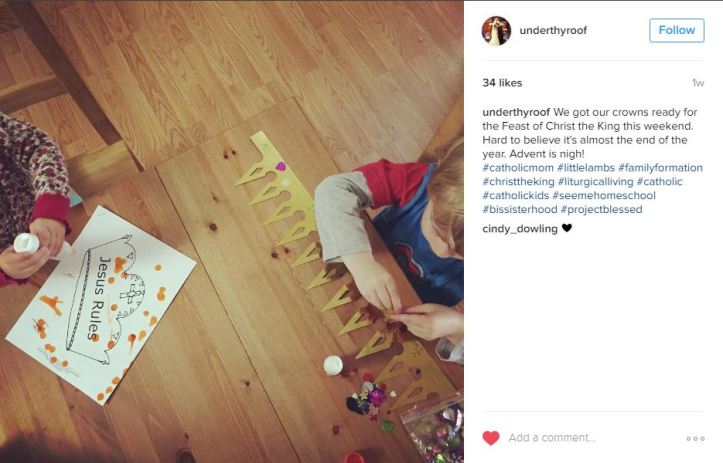Open the #projectblessed hashtag
The height and width of the screenshot is (463, 723).
601,209
